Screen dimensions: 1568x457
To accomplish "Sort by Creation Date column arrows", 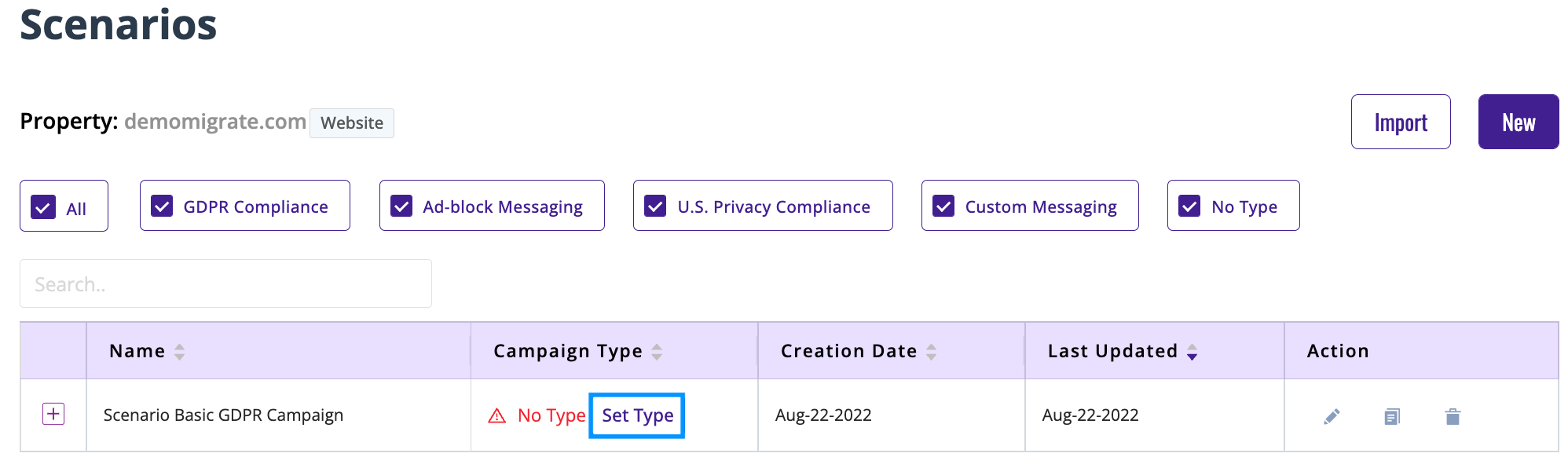I will coord(932,352).
